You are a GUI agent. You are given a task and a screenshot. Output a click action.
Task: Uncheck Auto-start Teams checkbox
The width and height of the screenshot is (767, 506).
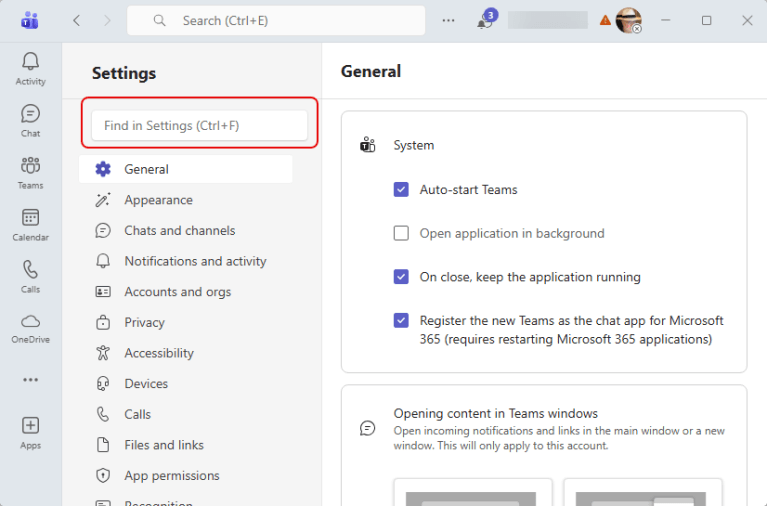coord(401,190)
